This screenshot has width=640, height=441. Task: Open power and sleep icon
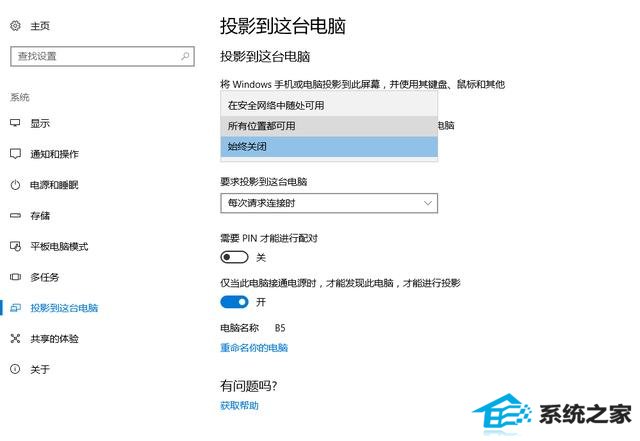pos(15,185)
